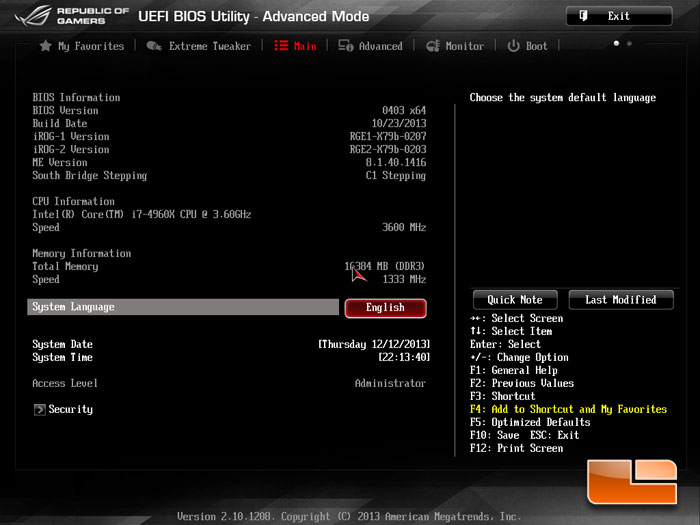Click the ROG logo emblem
Screen dimensions: 700x525
click(x=33, y=16)
